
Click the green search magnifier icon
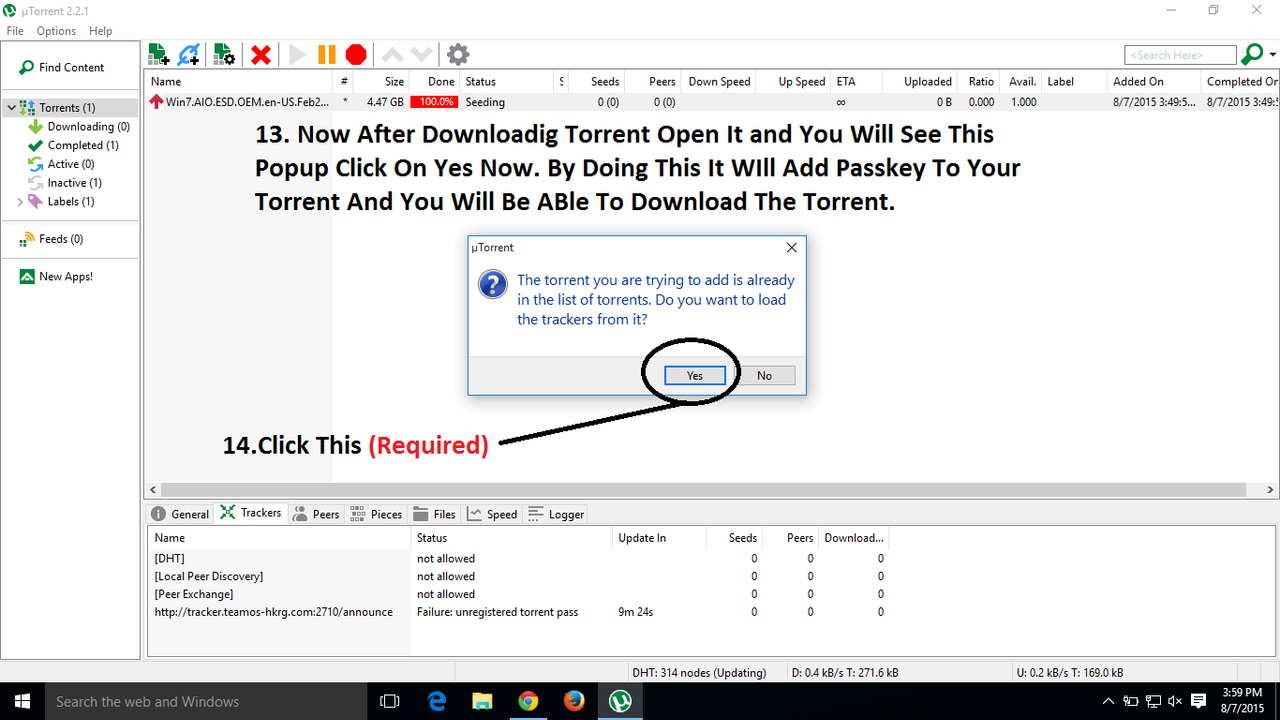[1250, 54]
